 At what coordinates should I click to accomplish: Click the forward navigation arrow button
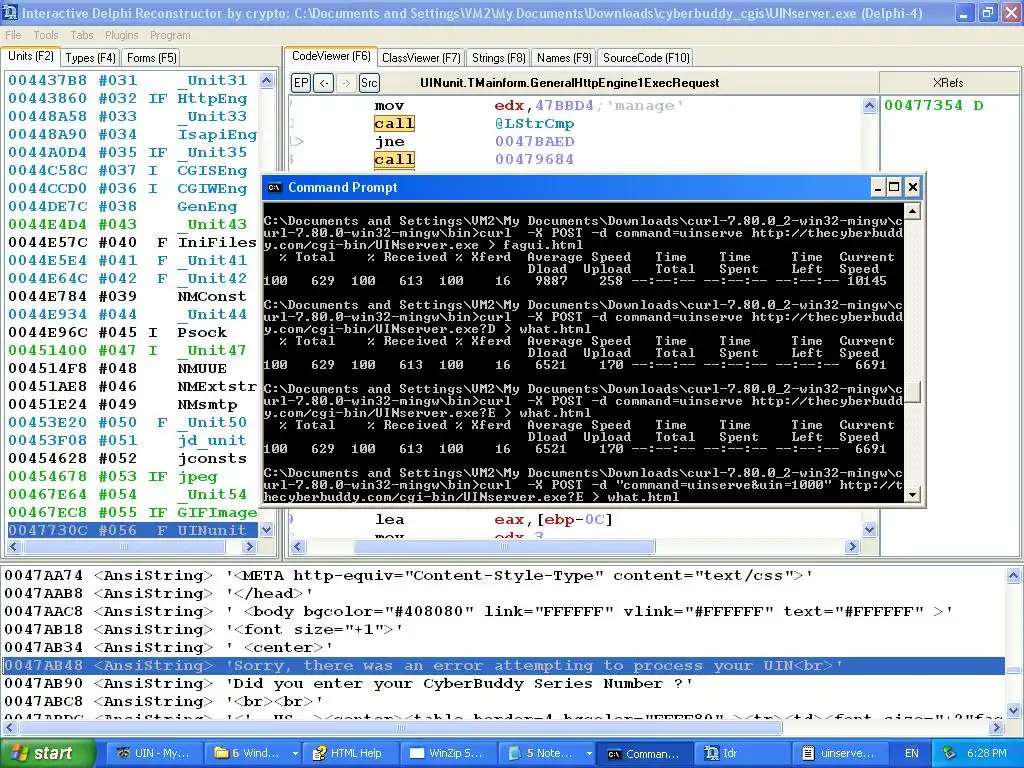pos(346,83)
